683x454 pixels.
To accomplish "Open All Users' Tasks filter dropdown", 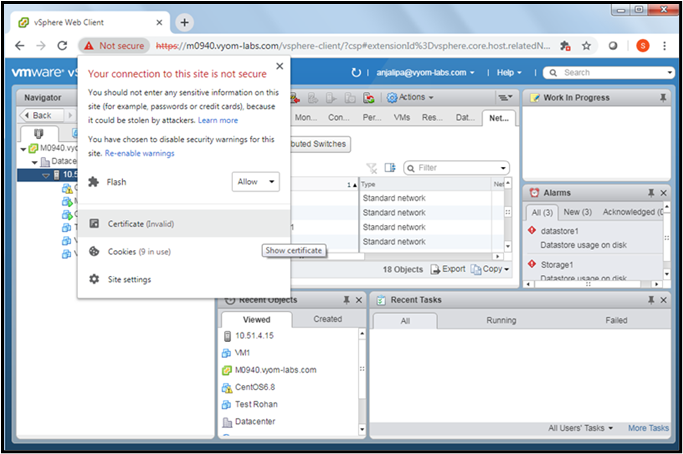I will tap(581, 428).
